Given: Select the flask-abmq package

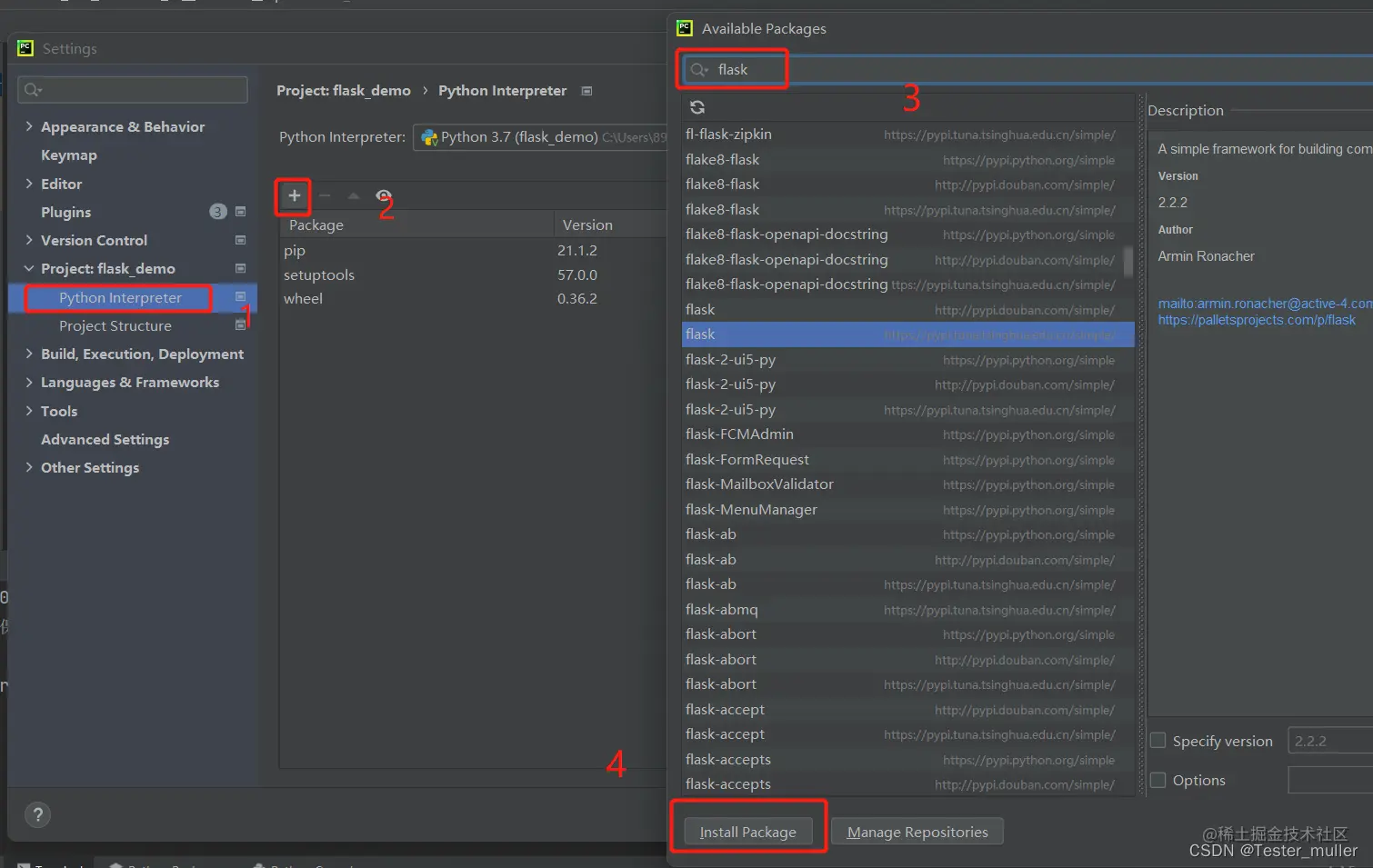Looking at the screenshot, I should click(x=908, y=610).
